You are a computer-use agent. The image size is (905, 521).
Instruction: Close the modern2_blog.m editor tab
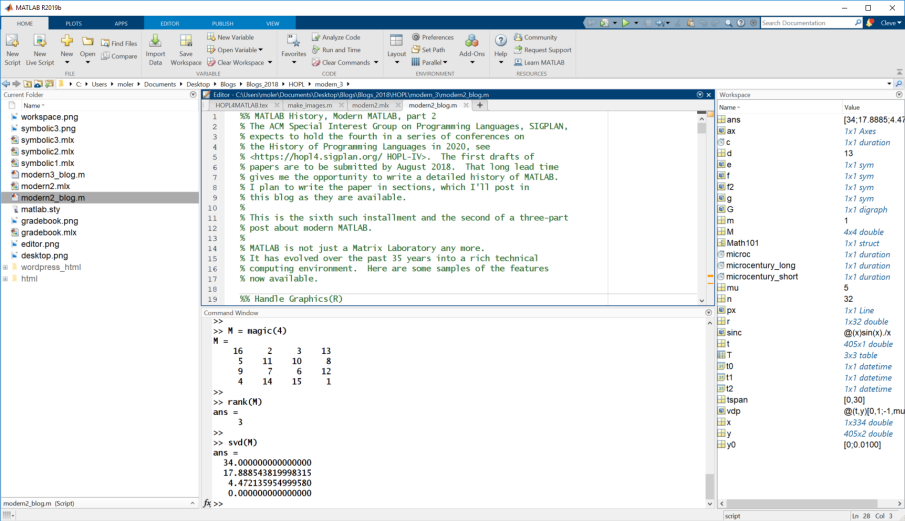(466, 105)
